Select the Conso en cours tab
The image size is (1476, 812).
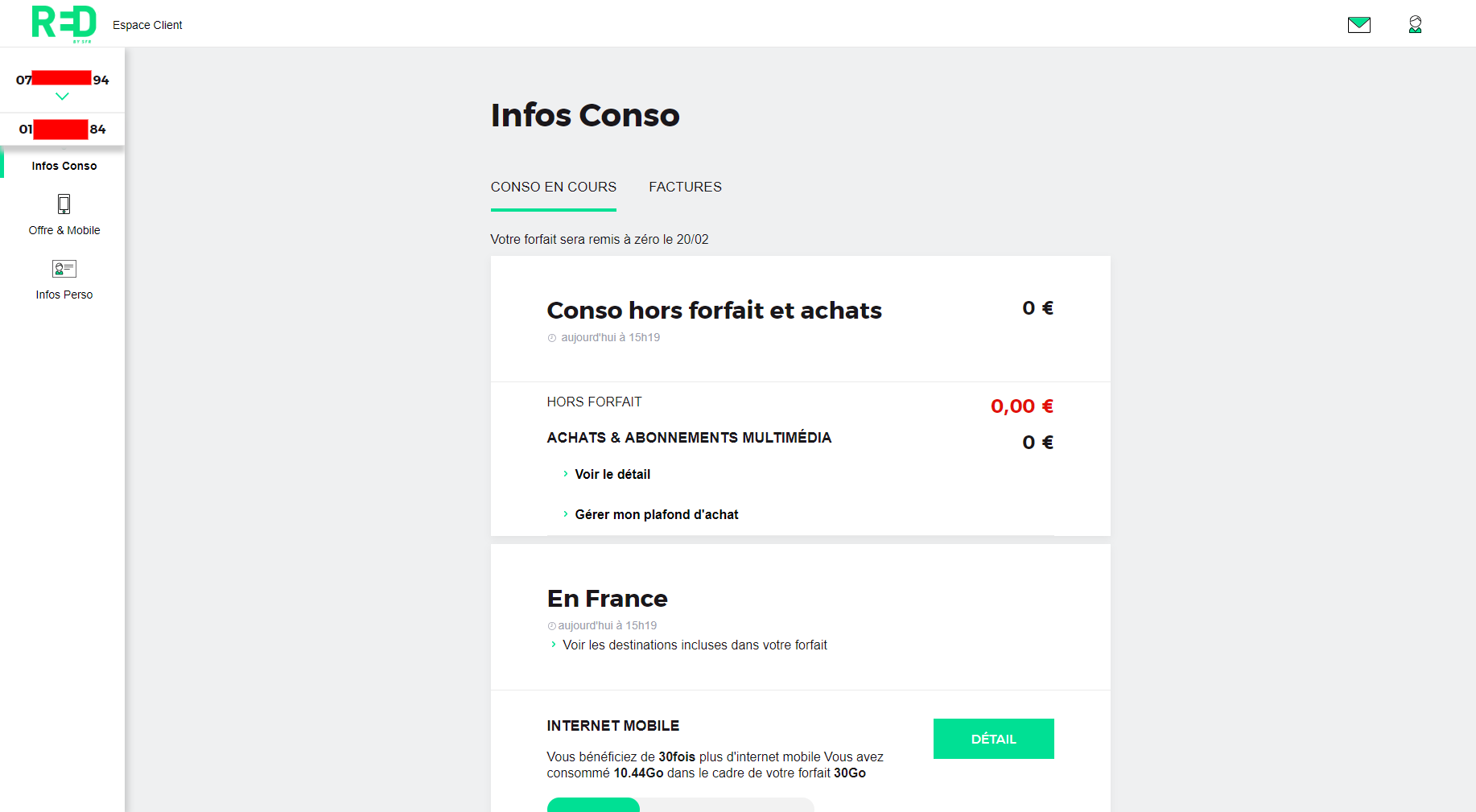[554, 187]
